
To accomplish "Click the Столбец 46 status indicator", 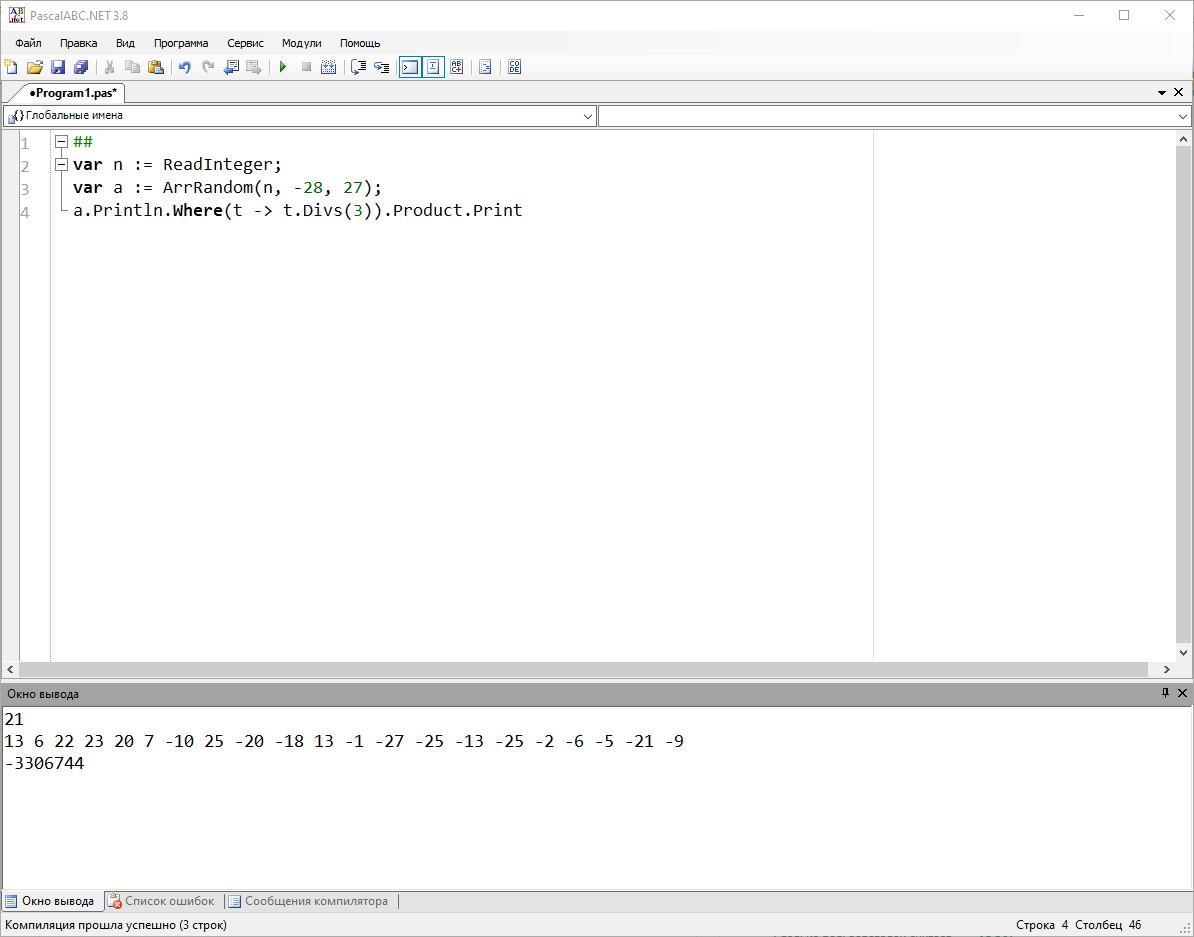I will 1108,925.
